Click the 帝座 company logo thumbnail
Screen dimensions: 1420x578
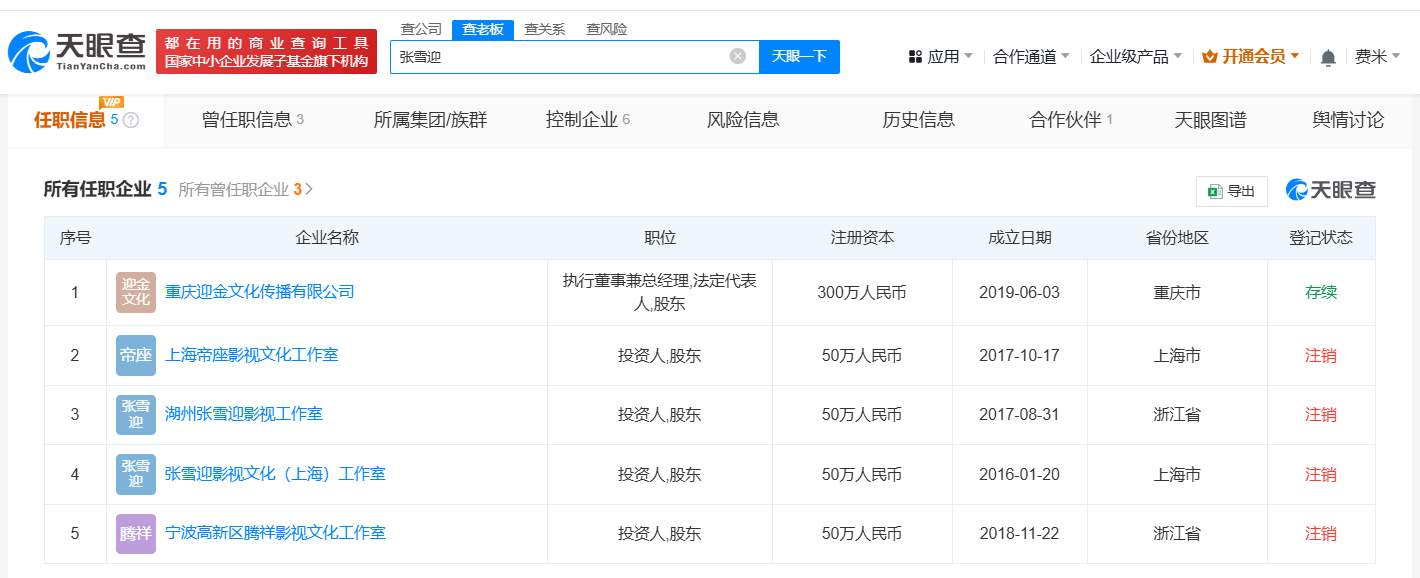136,355
